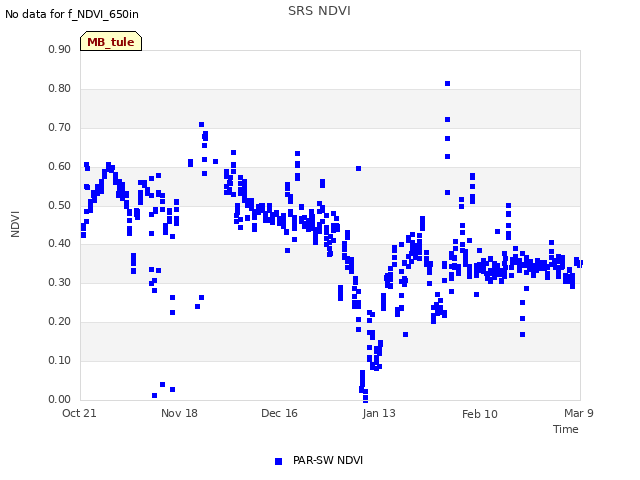
Task: Click the highest data point above 0.80
Action: coord(447,84)
